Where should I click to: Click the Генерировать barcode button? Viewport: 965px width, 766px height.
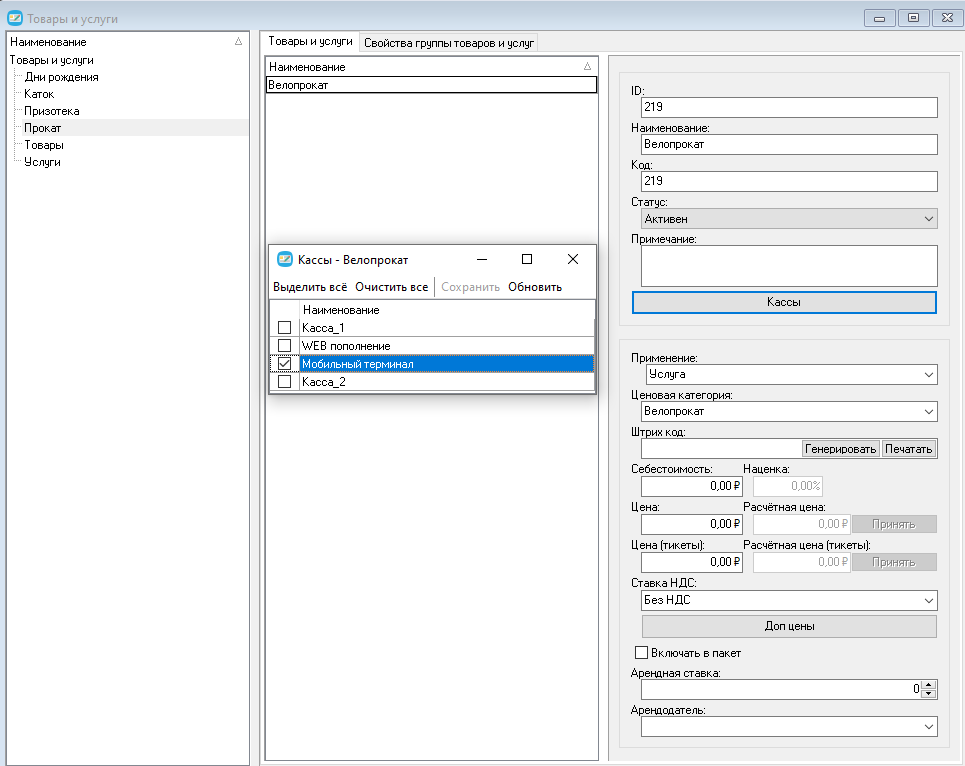tap(840, 449)
